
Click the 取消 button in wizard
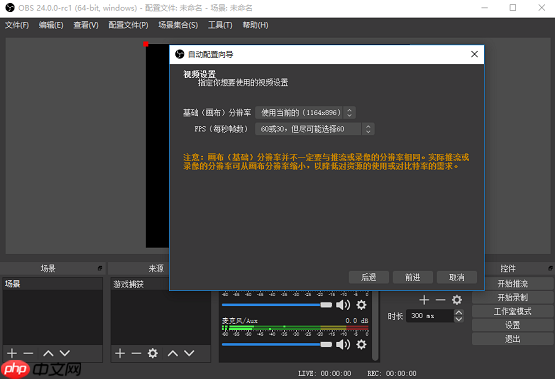(x=457, y=277)
